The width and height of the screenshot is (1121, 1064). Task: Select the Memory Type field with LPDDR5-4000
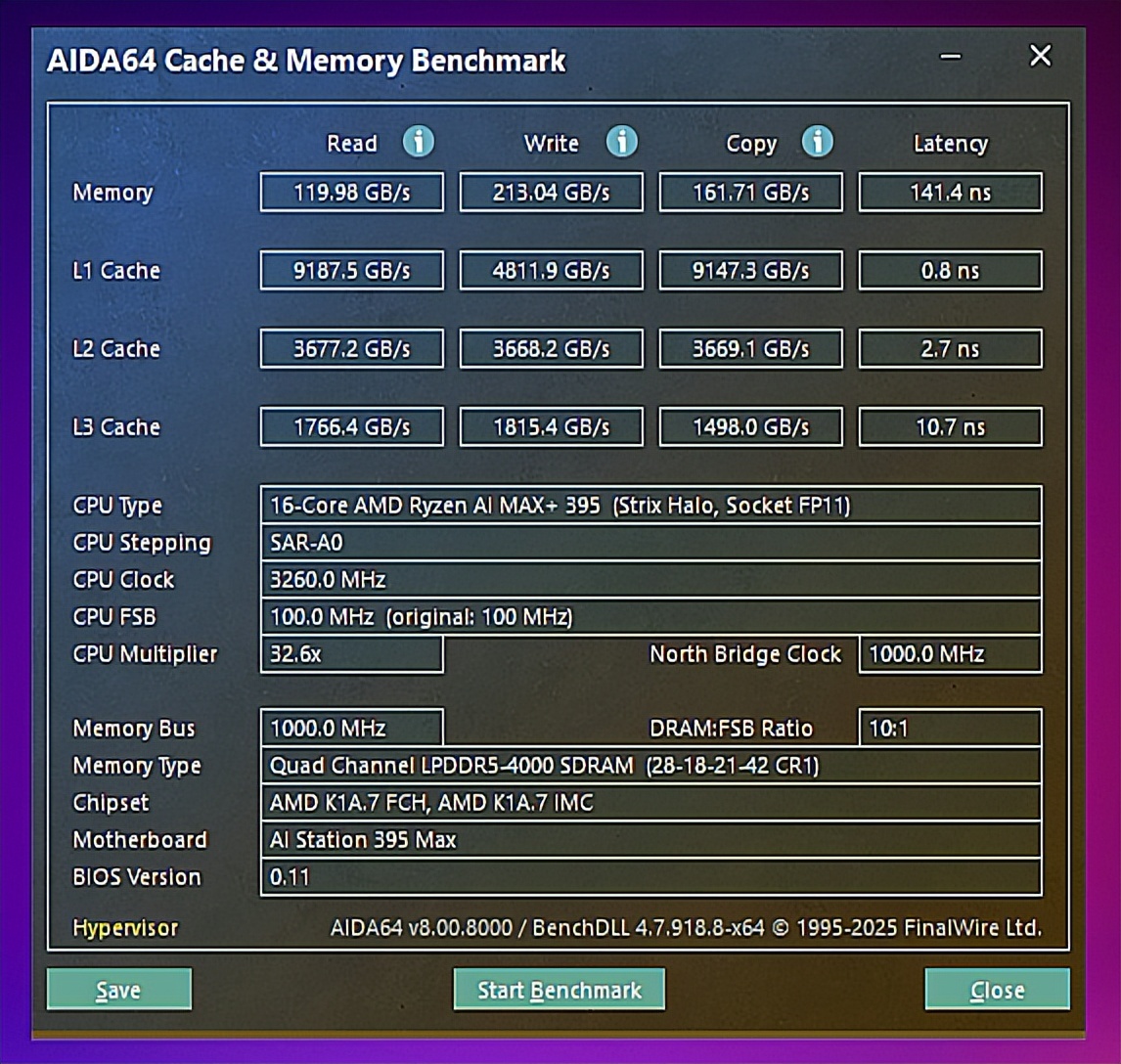point(651,766)
